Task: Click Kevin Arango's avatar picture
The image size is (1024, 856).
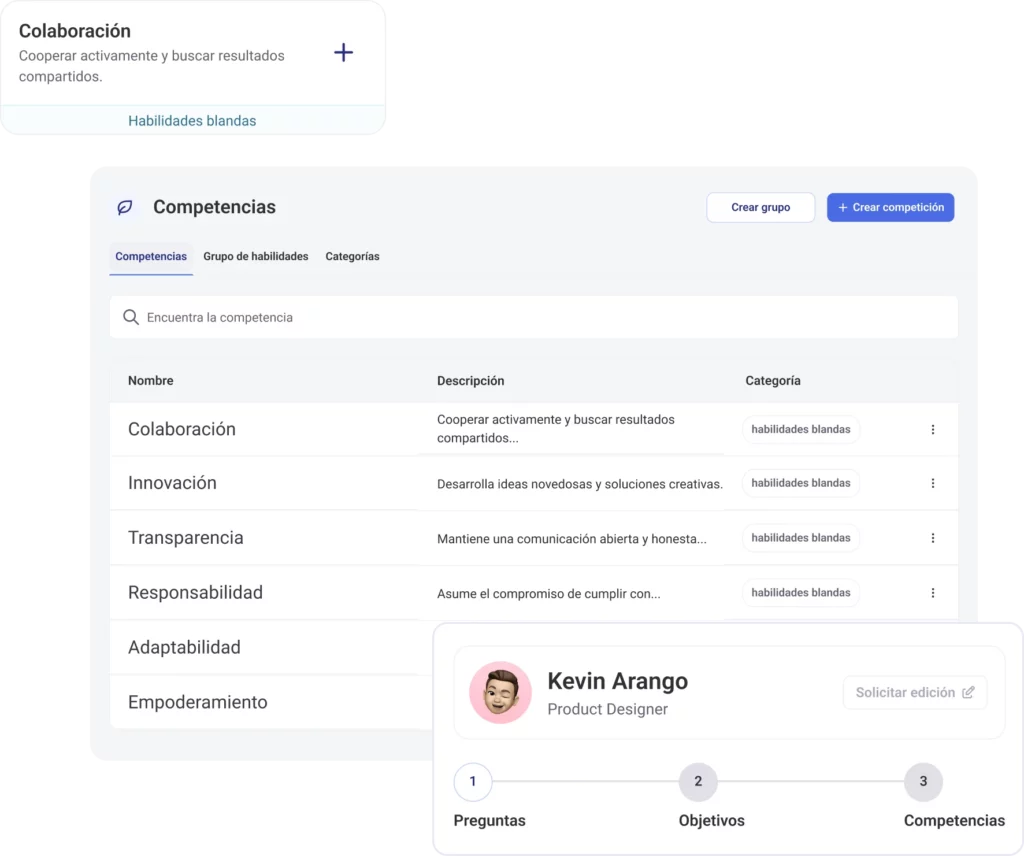Action: click(500, 692)
